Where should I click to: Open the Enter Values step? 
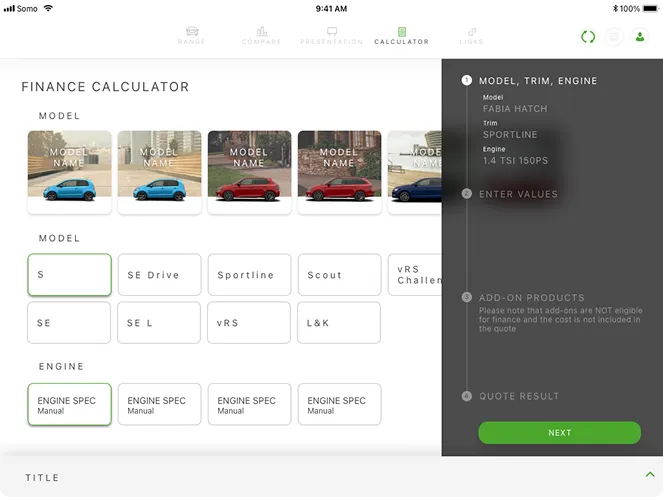pyautogui.click(x=518, y=194)
